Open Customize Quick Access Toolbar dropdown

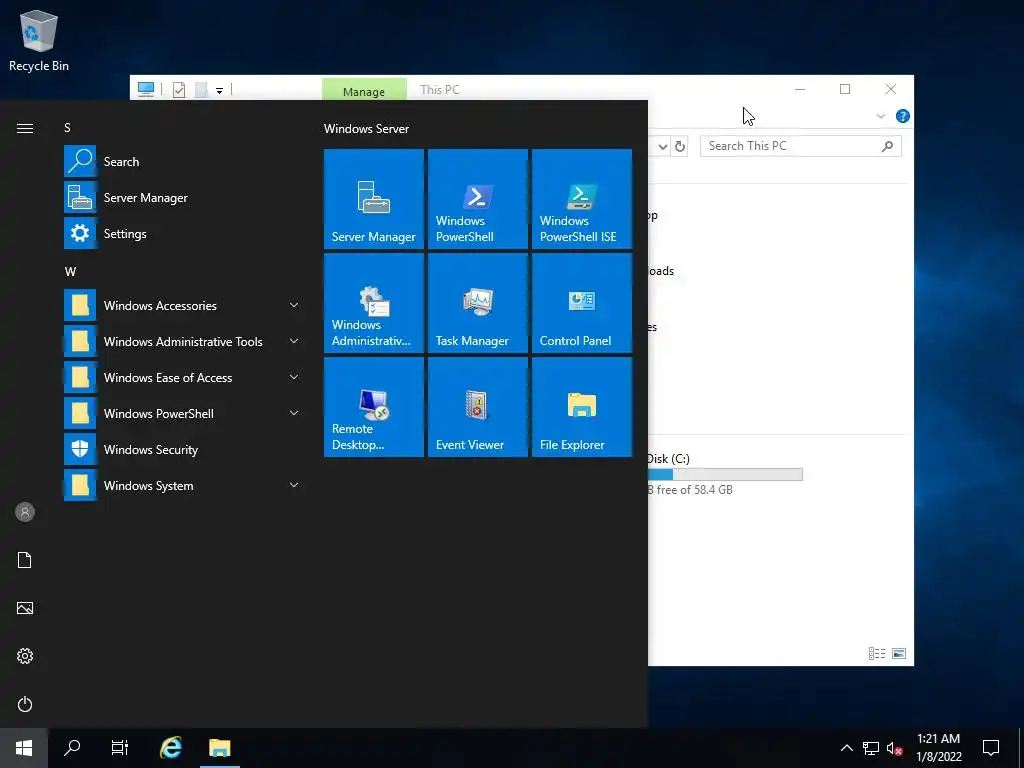tap(219, 91)
